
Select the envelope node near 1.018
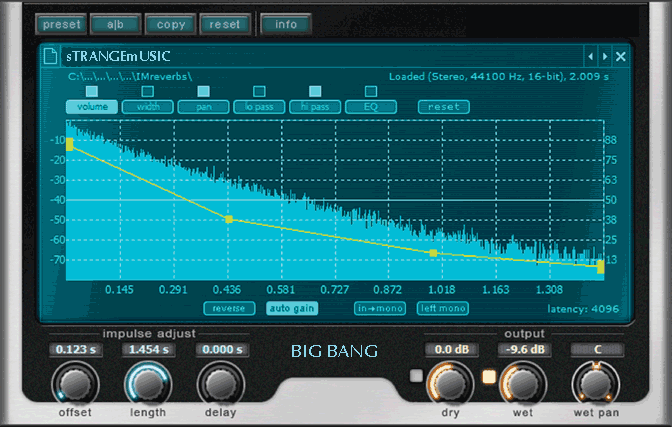[433, 253]
